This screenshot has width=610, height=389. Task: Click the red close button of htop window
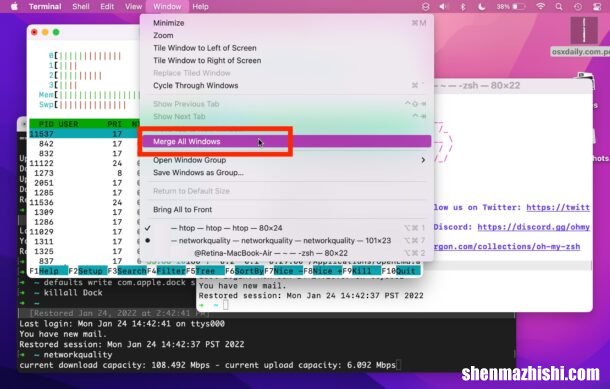click(x=34, y=32)
